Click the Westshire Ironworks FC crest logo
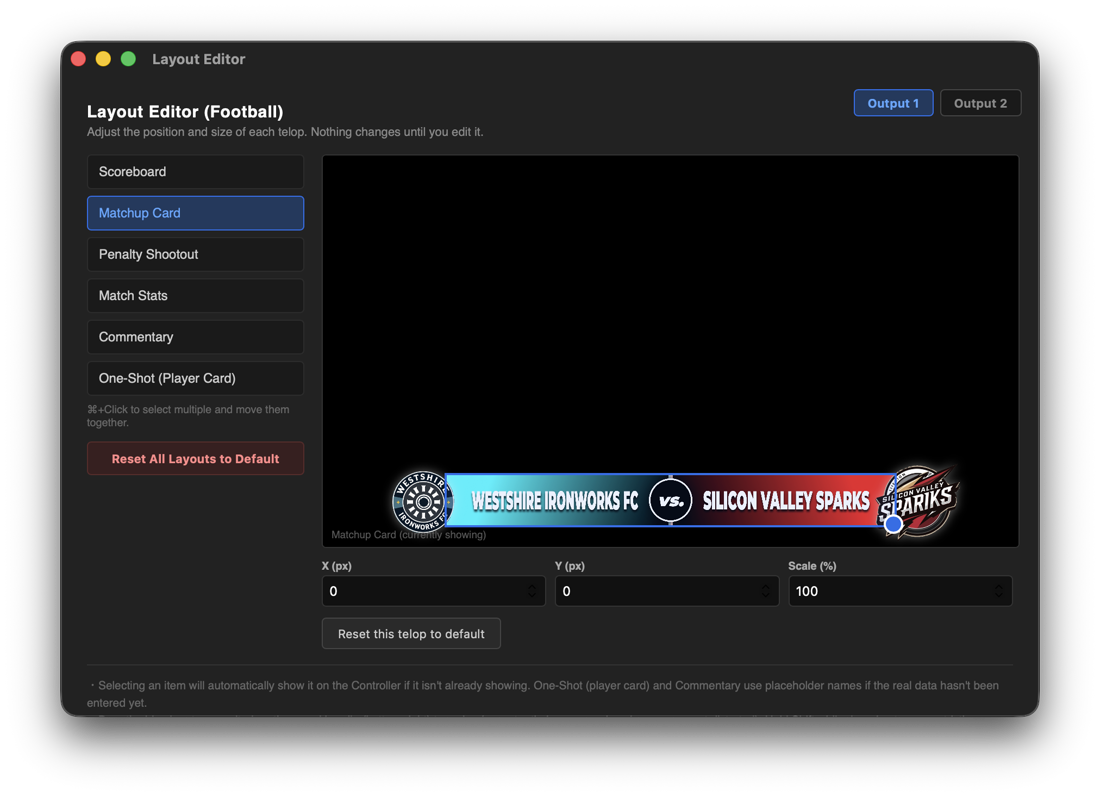Screen dimensions: 1100x797 tap(422, 501)
